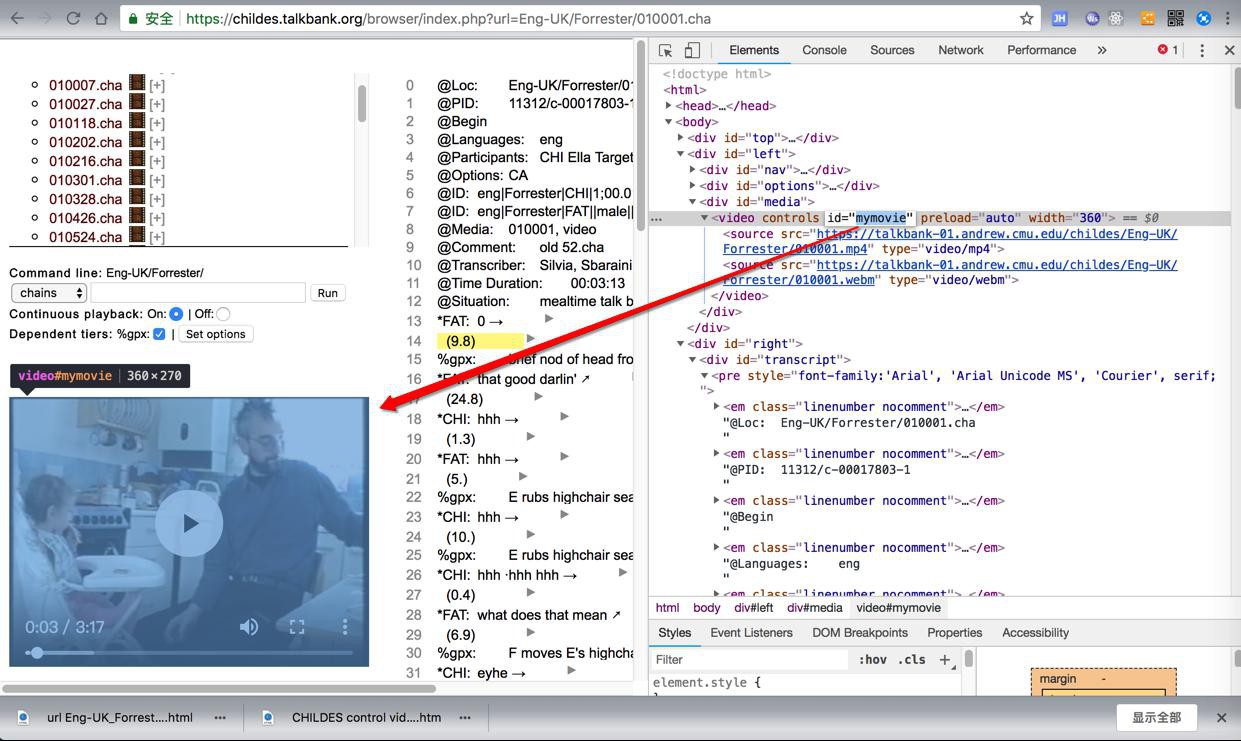Open the QR code extension icon

click(1176, 18)
